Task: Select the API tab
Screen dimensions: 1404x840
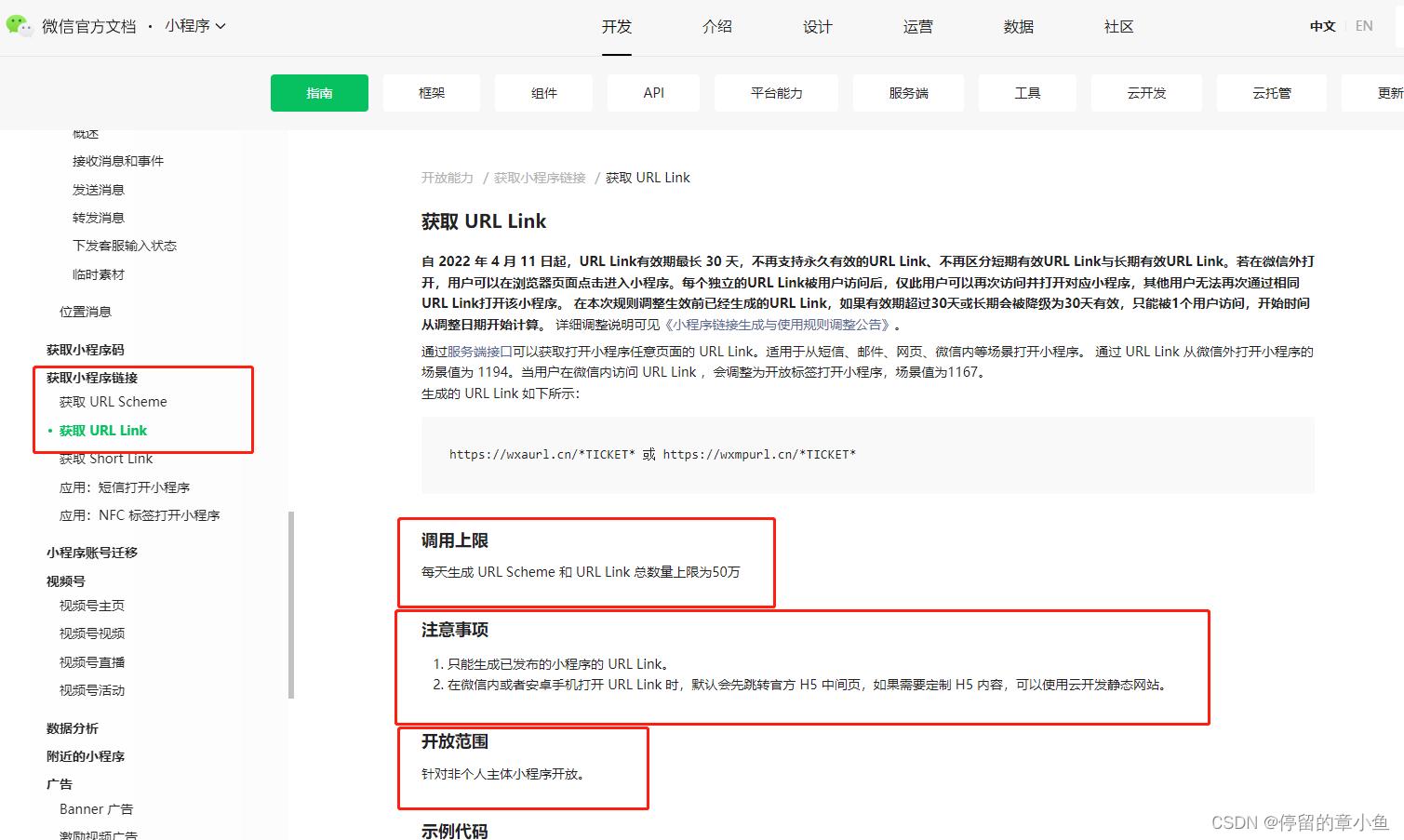Action: click(x=654, y=93)
